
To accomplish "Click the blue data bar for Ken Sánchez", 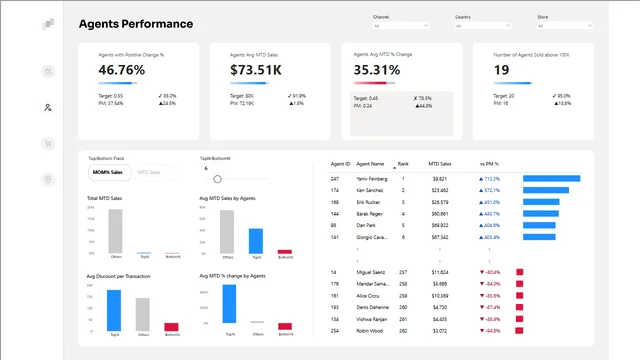I will click(546, 190).
